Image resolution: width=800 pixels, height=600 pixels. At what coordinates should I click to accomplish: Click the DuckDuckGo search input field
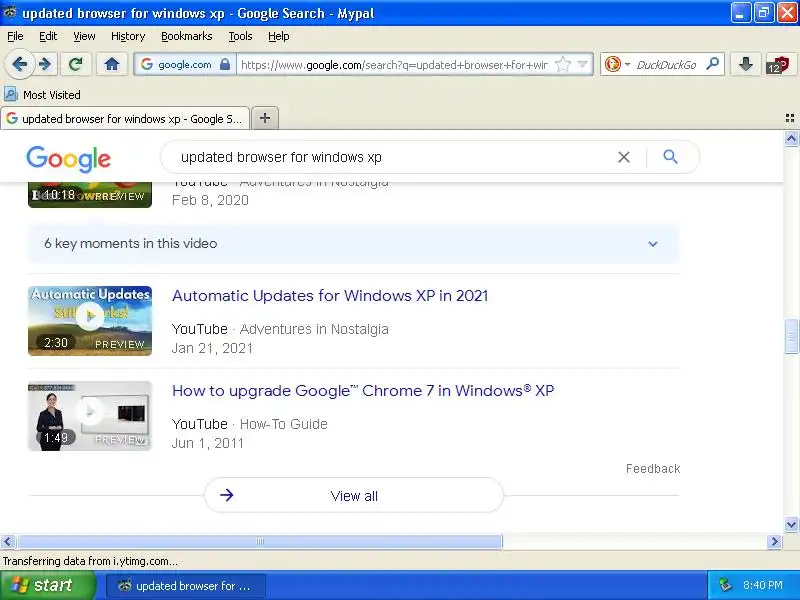pyautogui.click(x=667, y=65)
